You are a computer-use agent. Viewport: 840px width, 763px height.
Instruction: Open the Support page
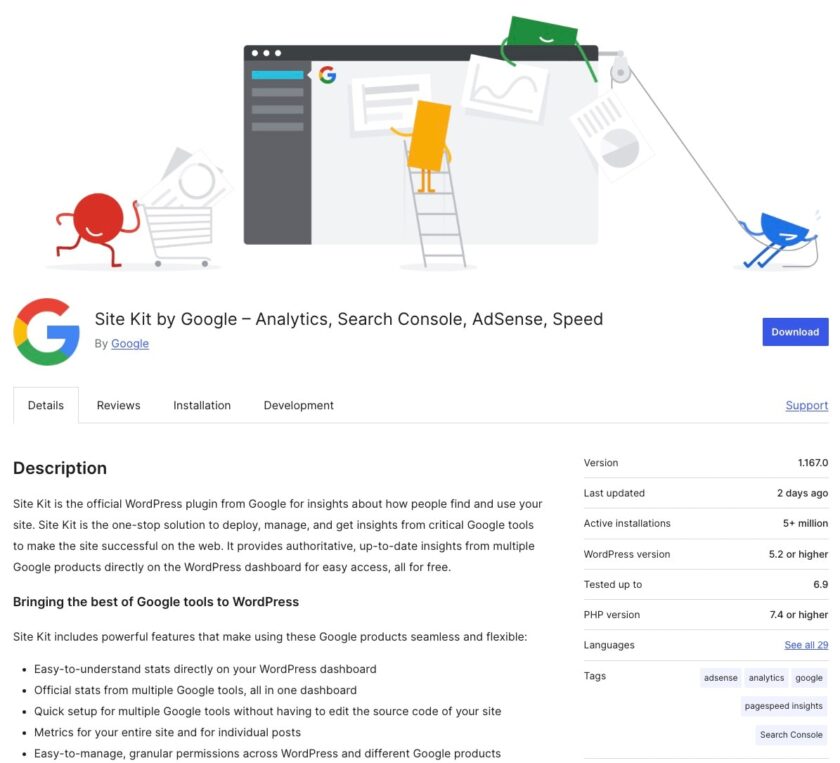(806, 405)
